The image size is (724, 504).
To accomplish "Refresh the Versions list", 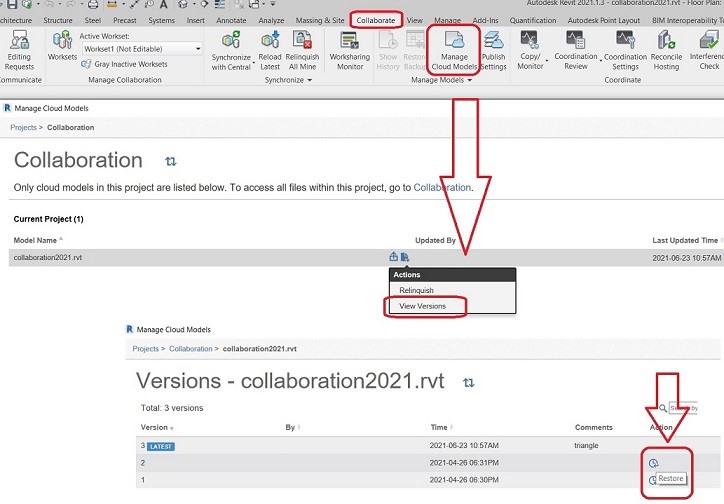I will [469, 383].
